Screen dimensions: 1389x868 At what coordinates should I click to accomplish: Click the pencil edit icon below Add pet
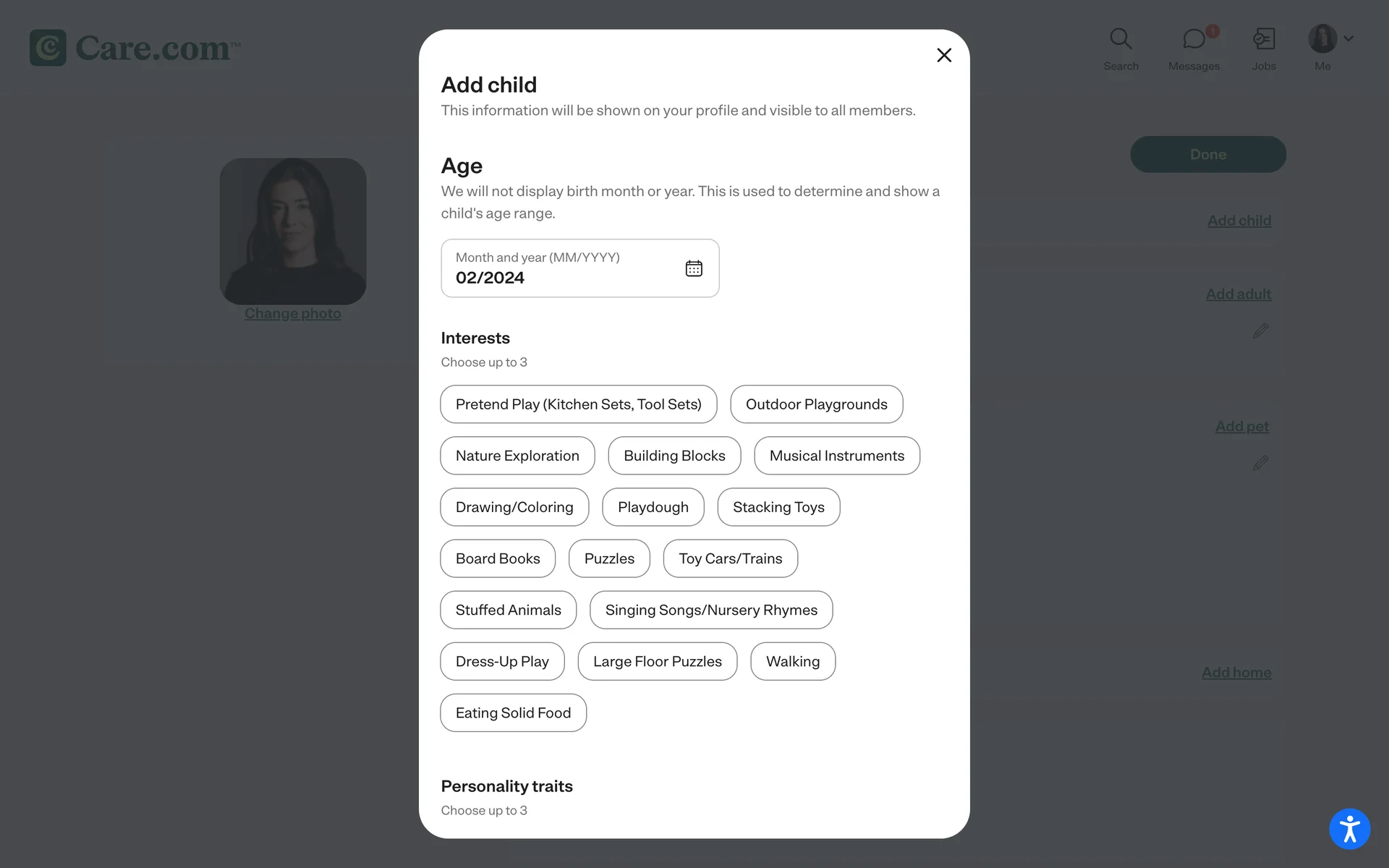pyautogui.click(x=1260, y=463)
